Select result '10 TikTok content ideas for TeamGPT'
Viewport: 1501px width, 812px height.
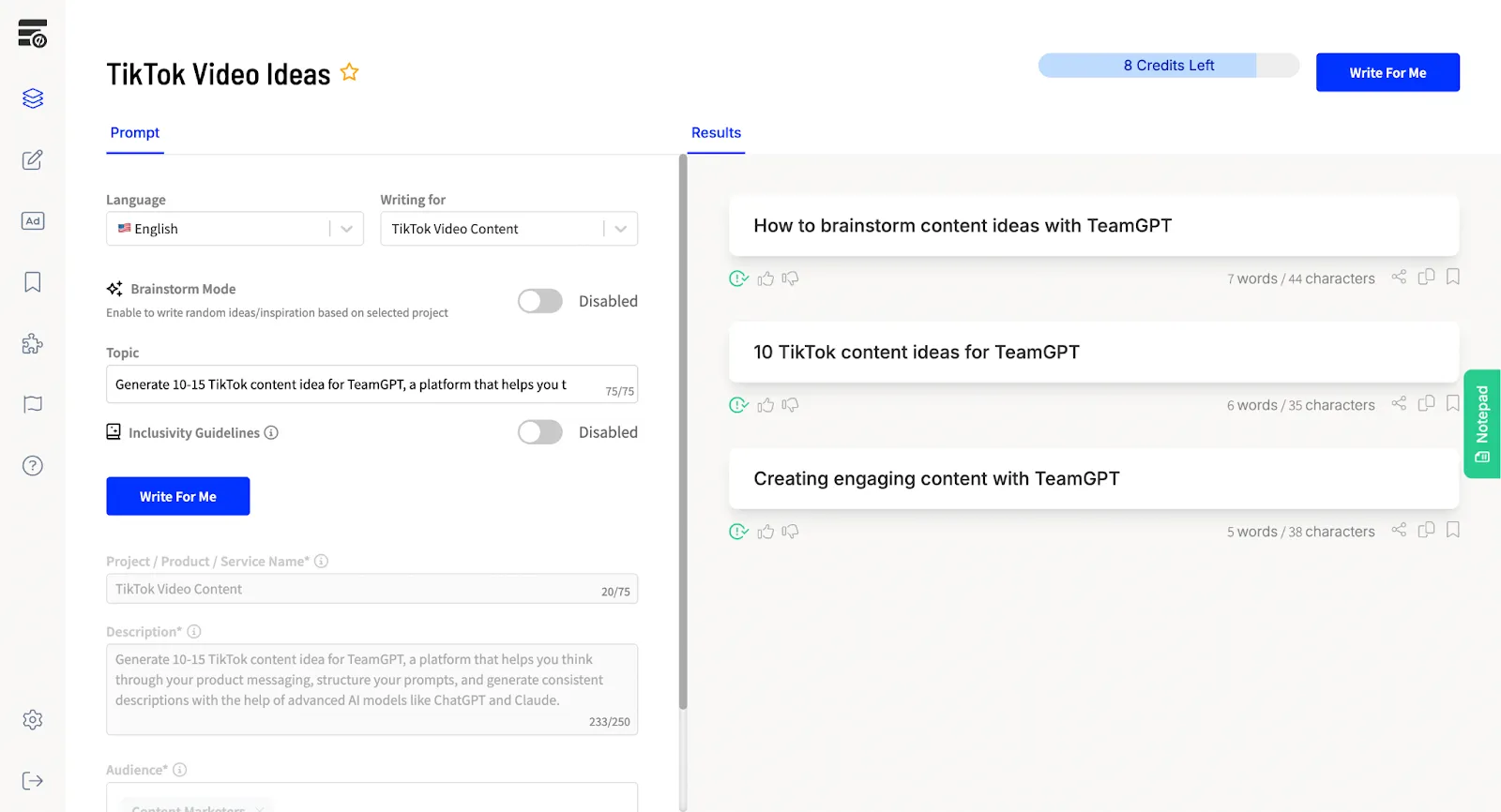(1094, 353)
